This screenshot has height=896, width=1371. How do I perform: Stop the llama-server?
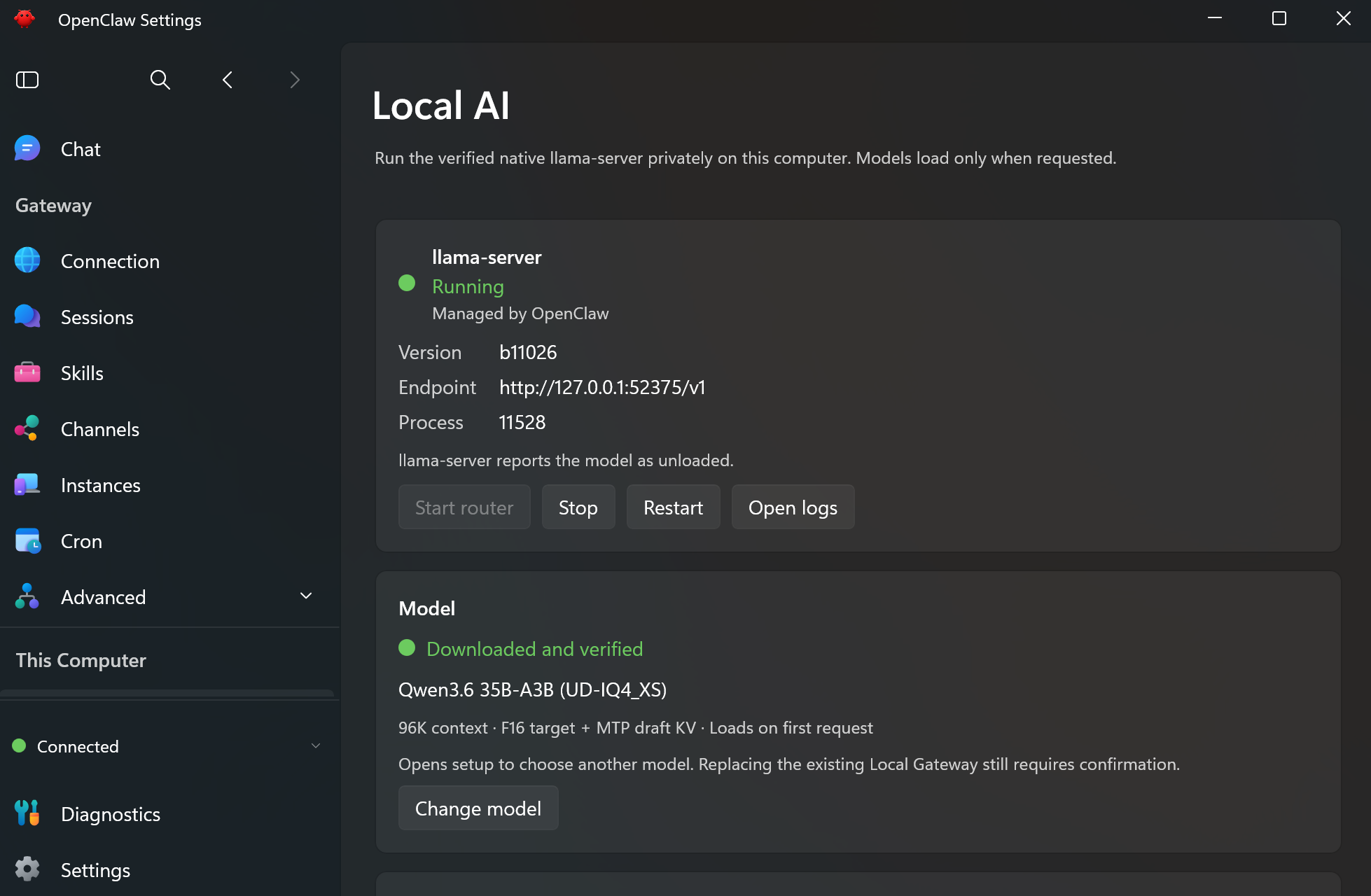pos(578,507)
